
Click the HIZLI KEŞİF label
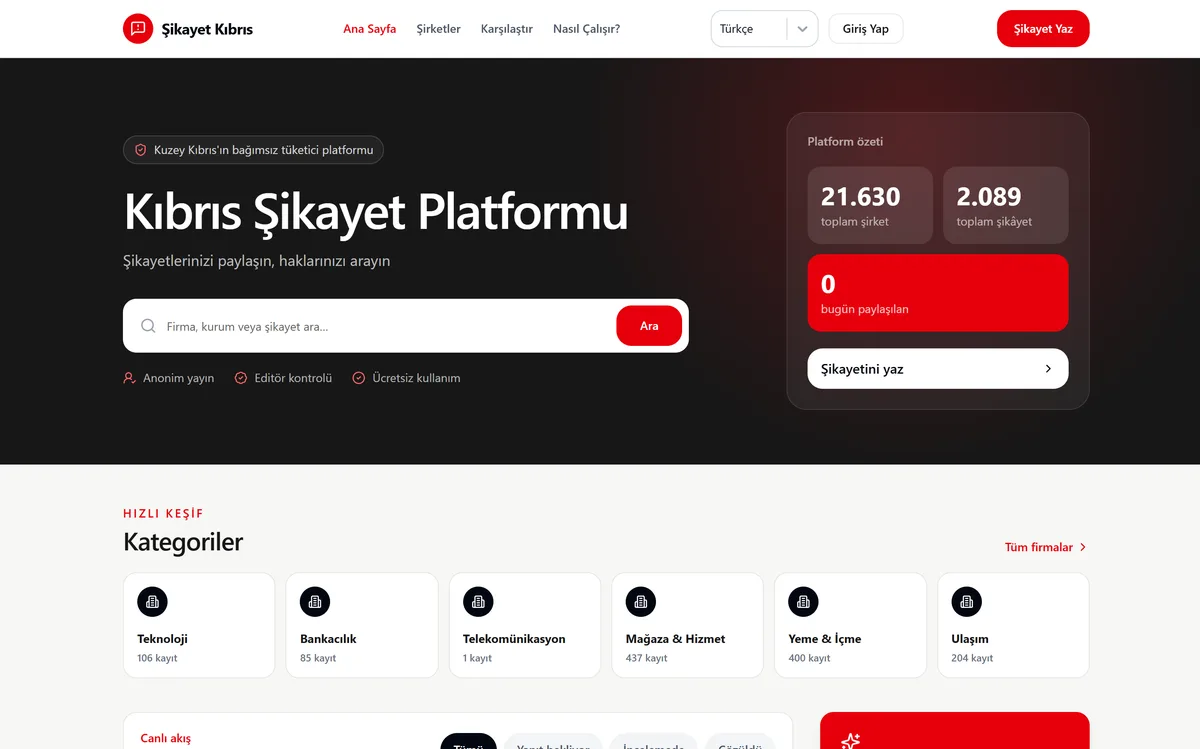point(163,513)
